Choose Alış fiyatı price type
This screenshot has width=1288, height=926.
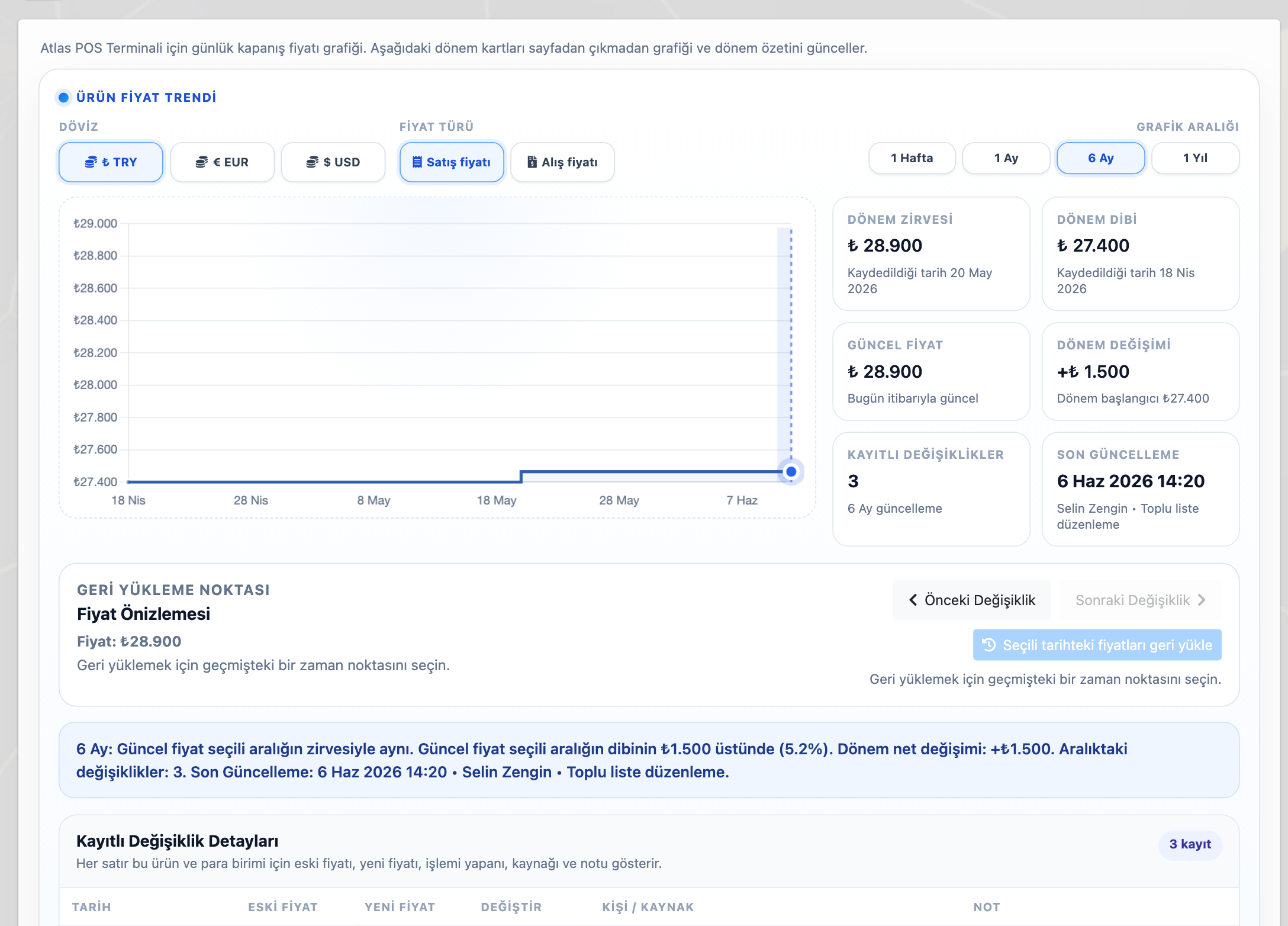(562, 162)
